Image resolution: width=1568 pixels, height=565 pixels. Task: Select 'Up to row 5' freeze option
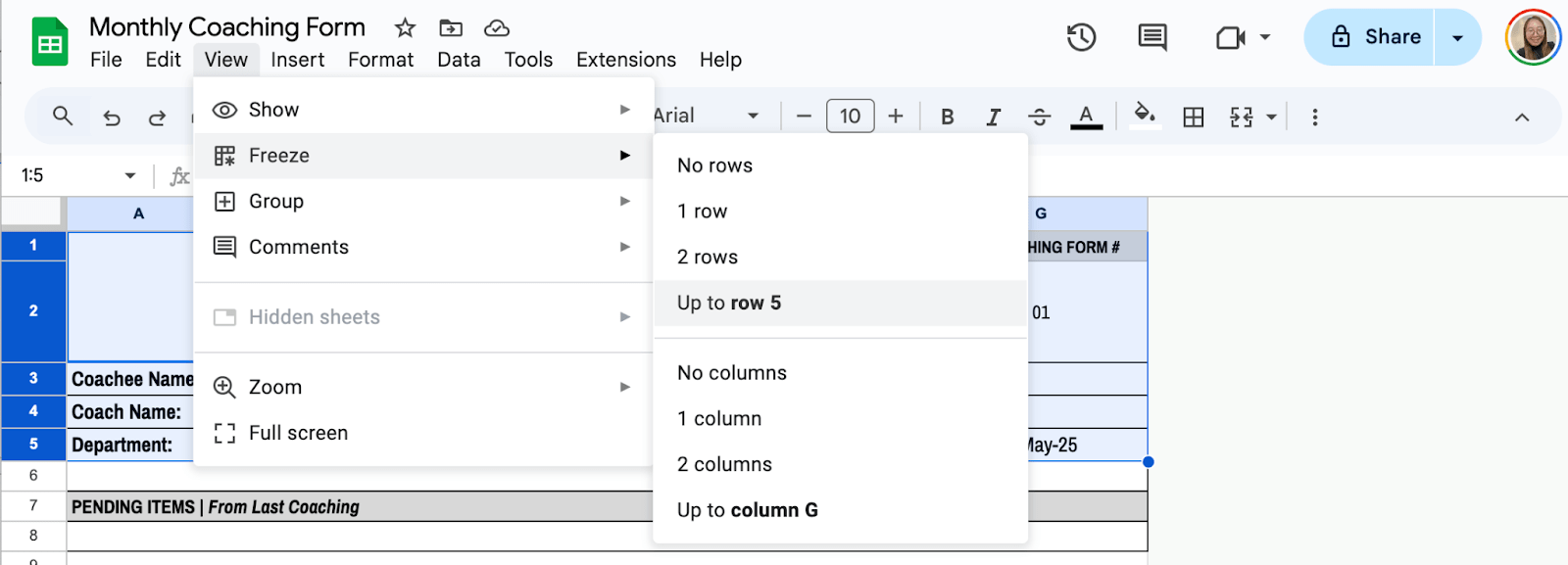729,303
